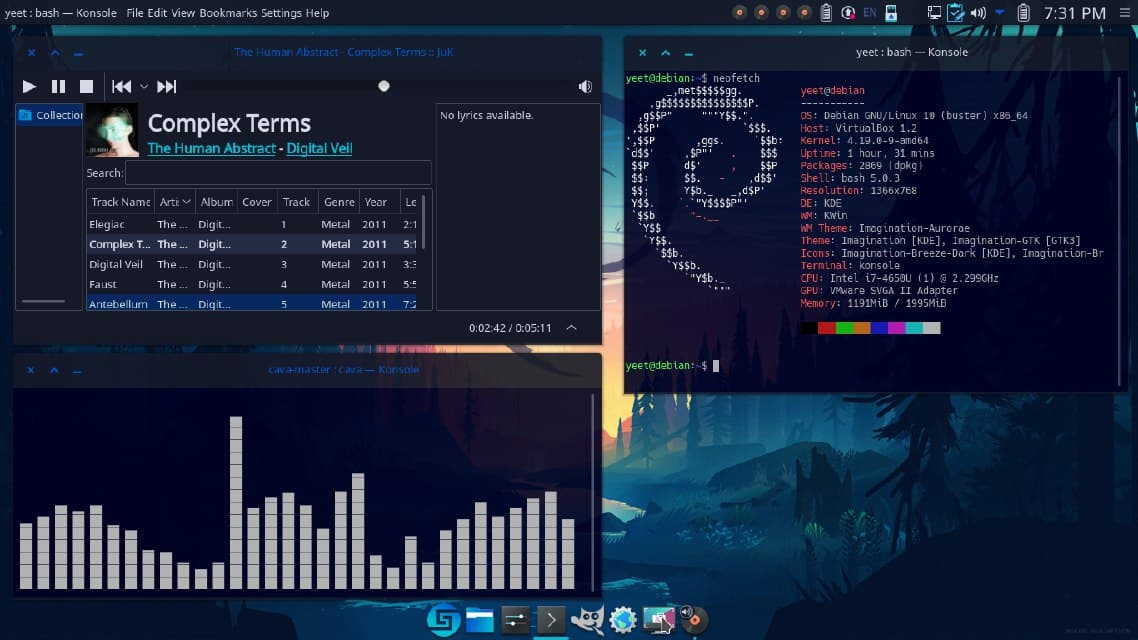Sort by the Track number column header
Viewport: 1138px width, 640px height.
point(297,202)
